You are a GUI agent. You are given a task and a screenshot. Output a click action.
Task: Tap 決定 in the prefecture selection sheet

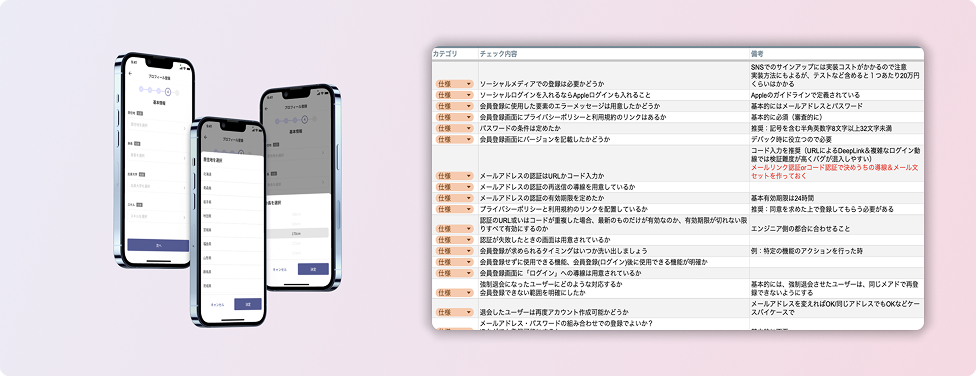(x=248, y=304)
